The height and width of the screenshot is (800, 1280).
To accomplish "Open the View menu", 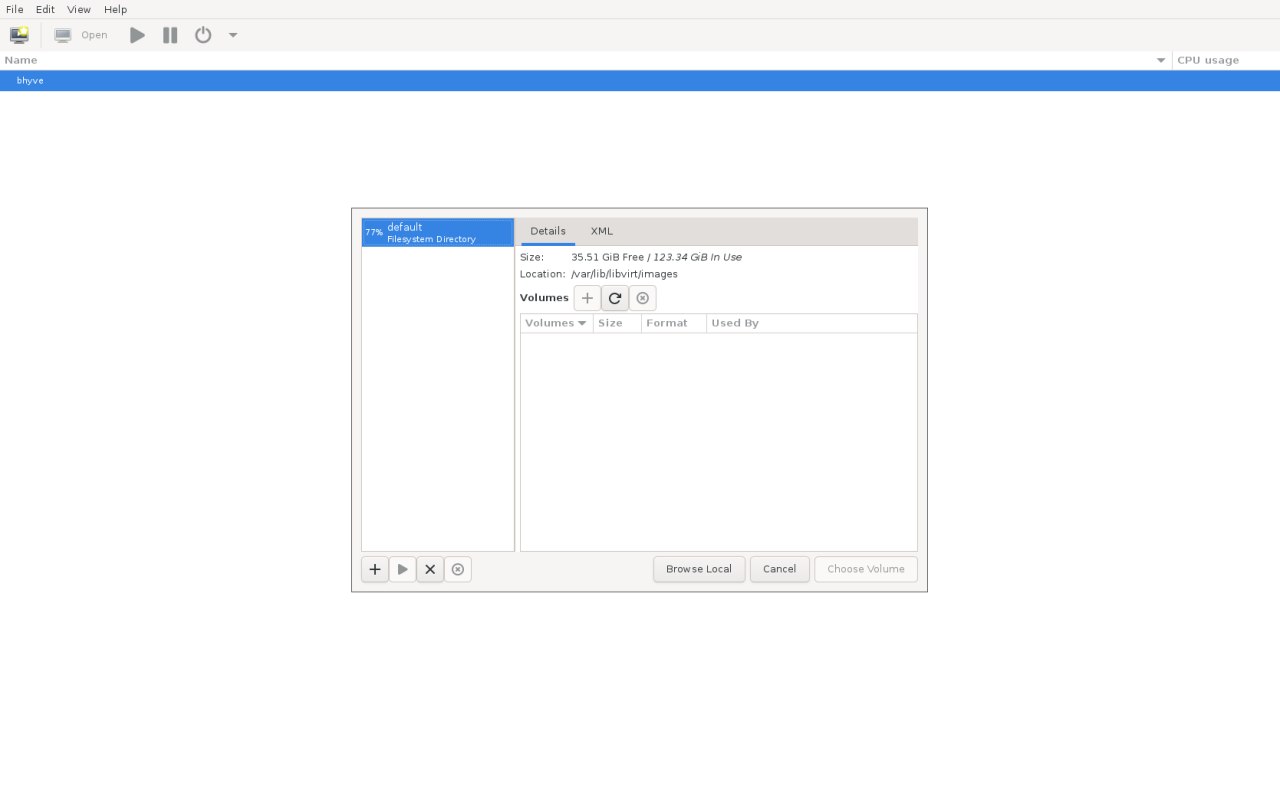I will coord(78,9).
